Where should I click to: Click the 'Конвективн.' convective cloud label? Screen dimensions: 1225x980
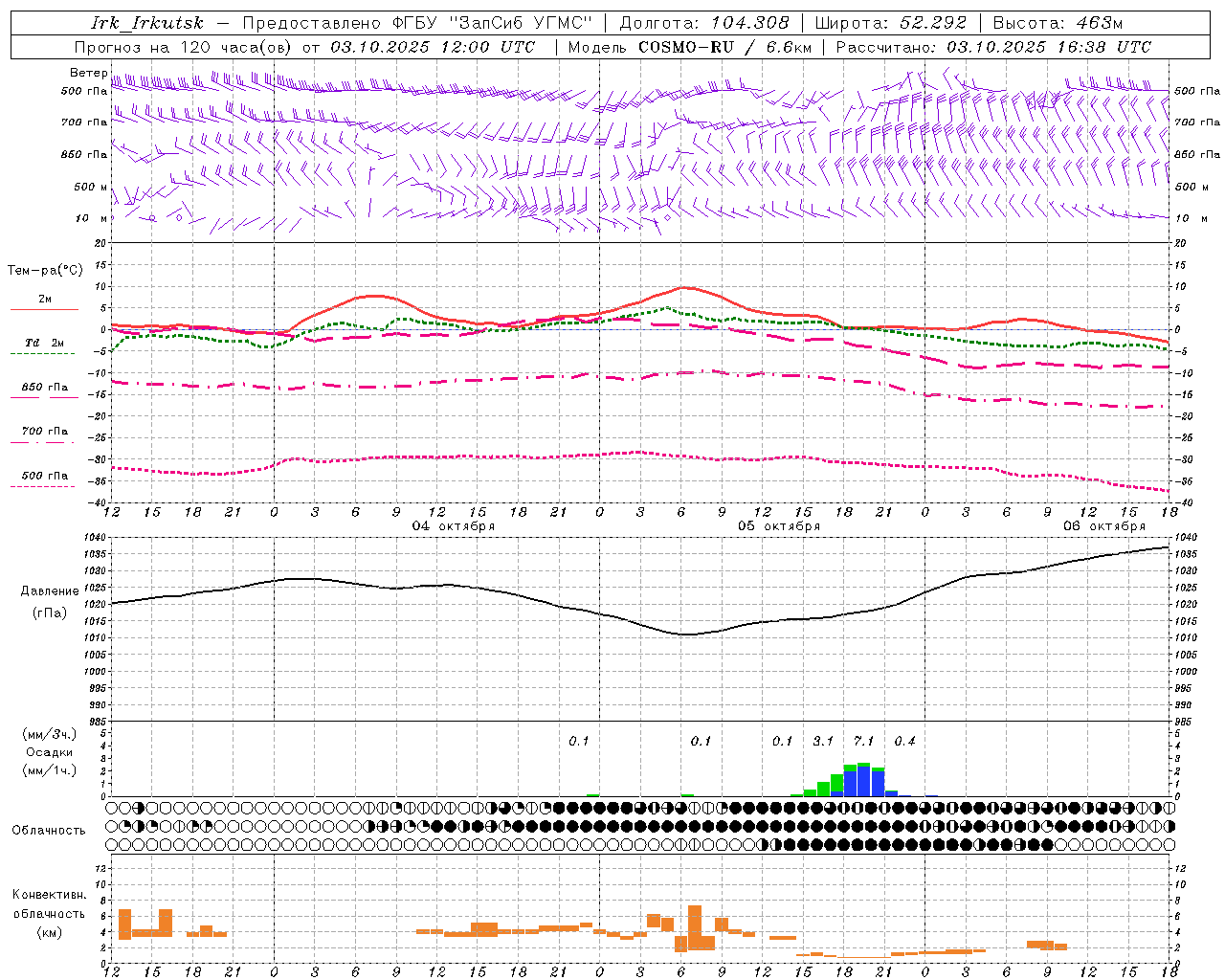tap(49, 895)
